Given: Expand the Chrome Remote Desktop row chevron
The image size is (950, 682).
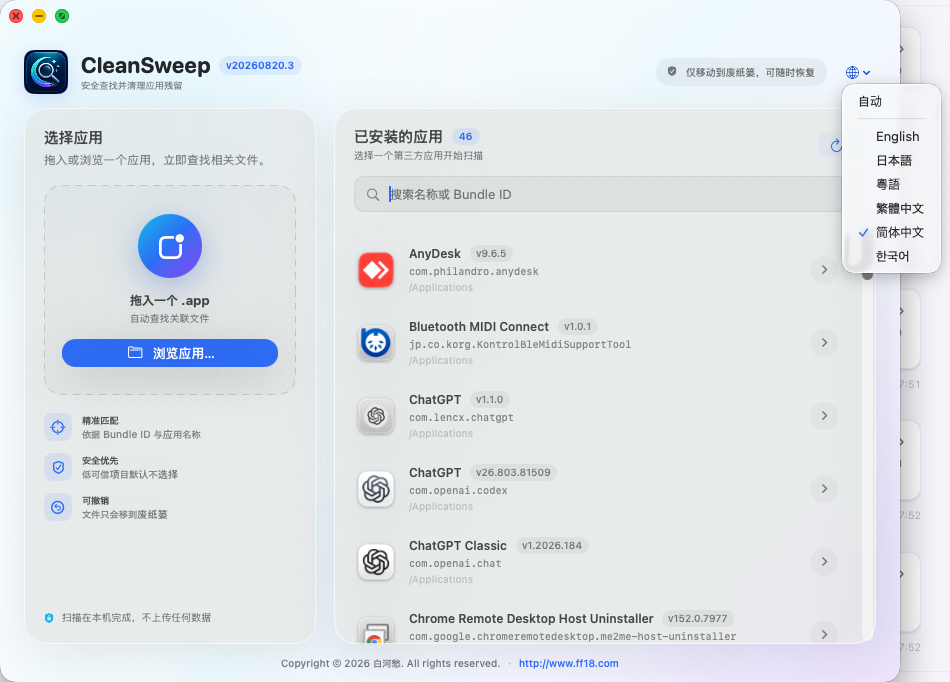Looking at the screenshot, I should [824, 634].
